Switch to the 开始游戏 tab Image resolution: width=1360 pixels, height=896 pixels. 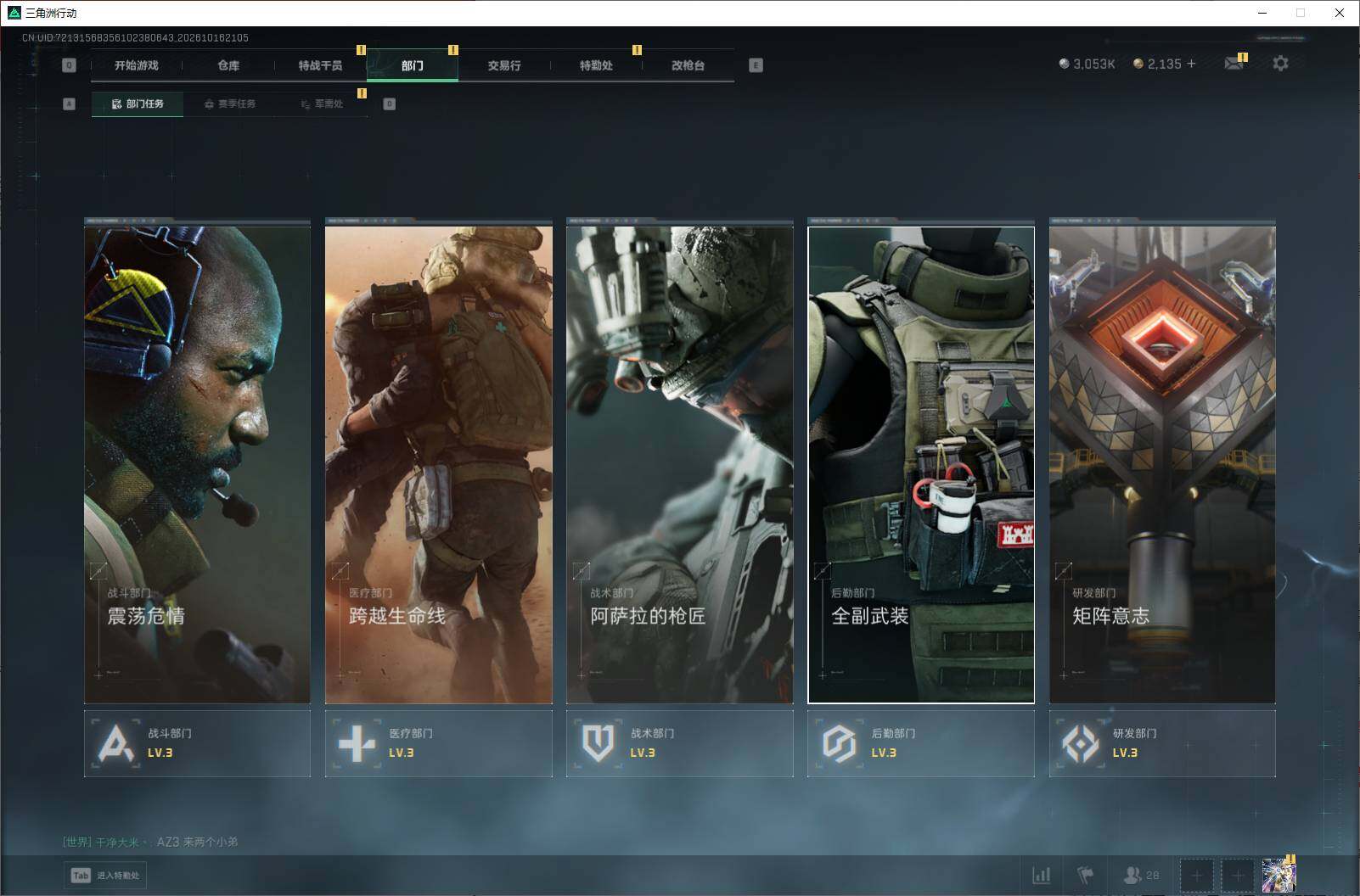tap(137, 65)
